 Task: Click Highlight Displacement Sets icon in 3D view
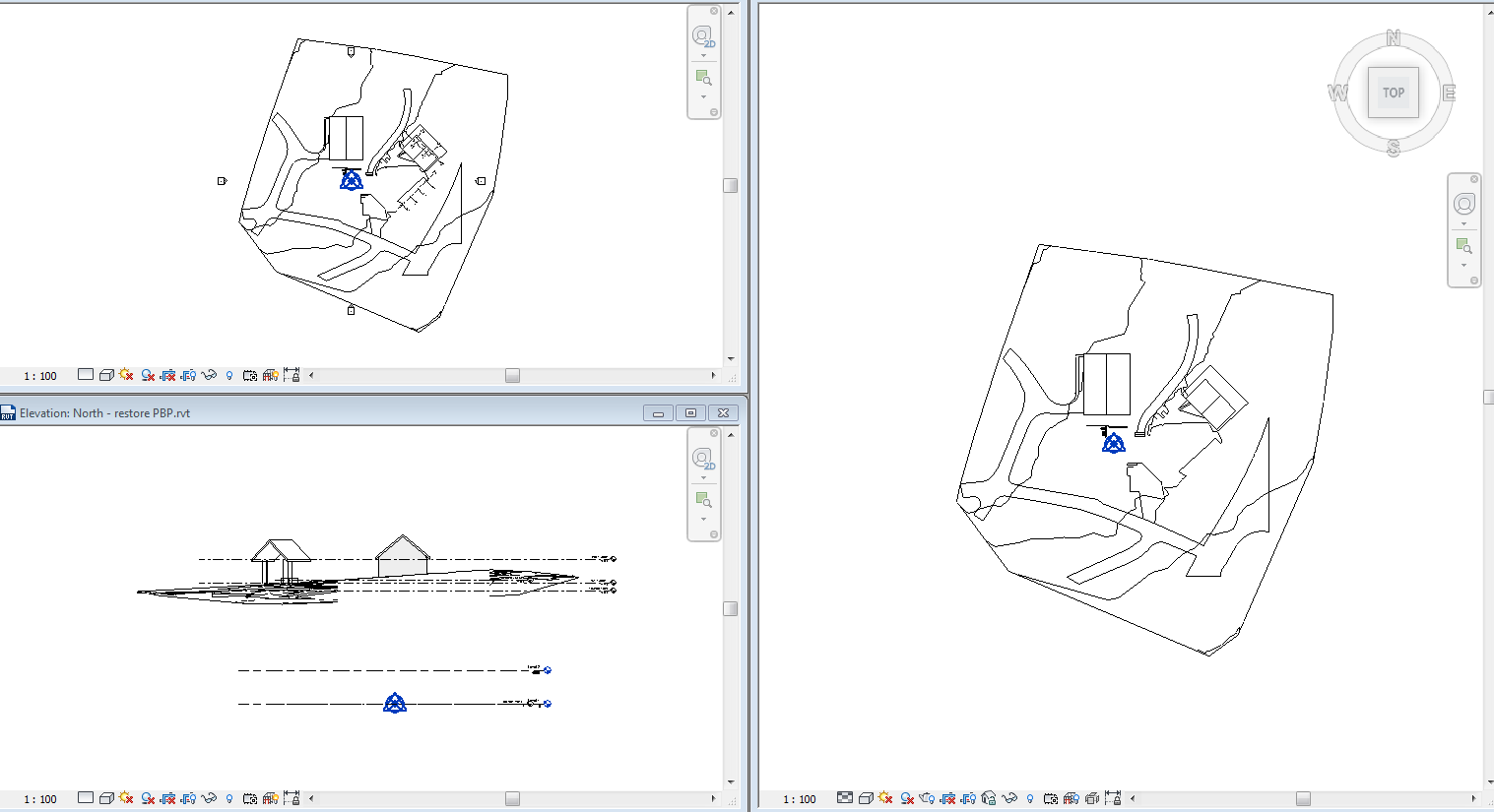1092,798
